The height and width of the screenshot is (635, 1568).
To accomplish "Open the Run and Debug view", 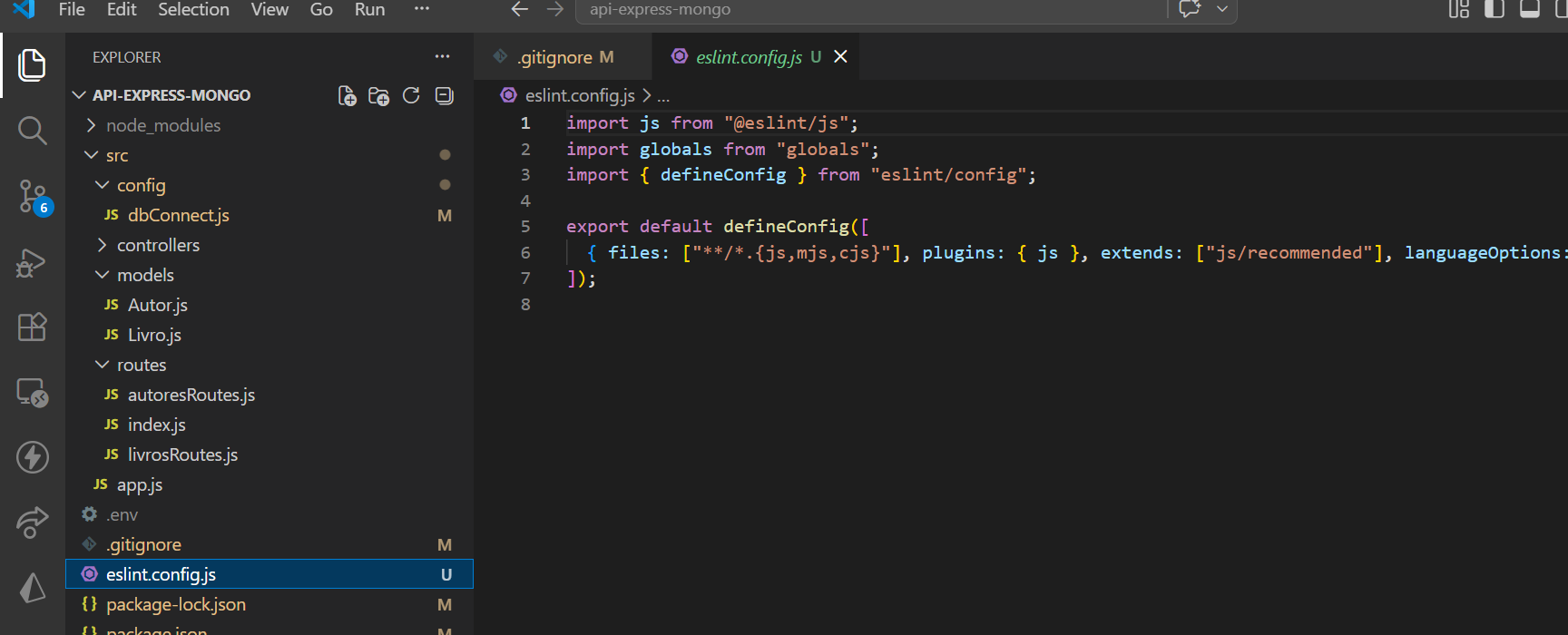I will [32, 263].
